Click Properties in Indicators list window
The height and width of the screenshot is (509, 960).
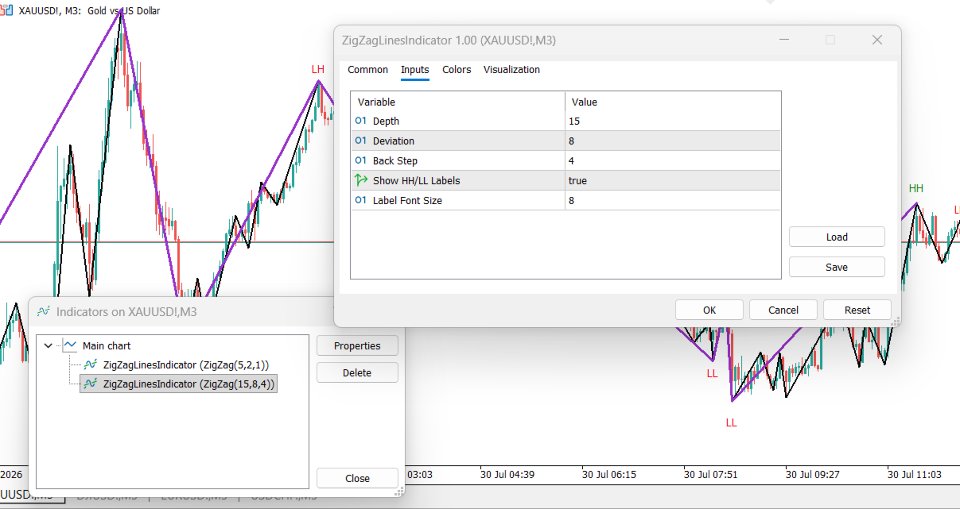[357, 345]
